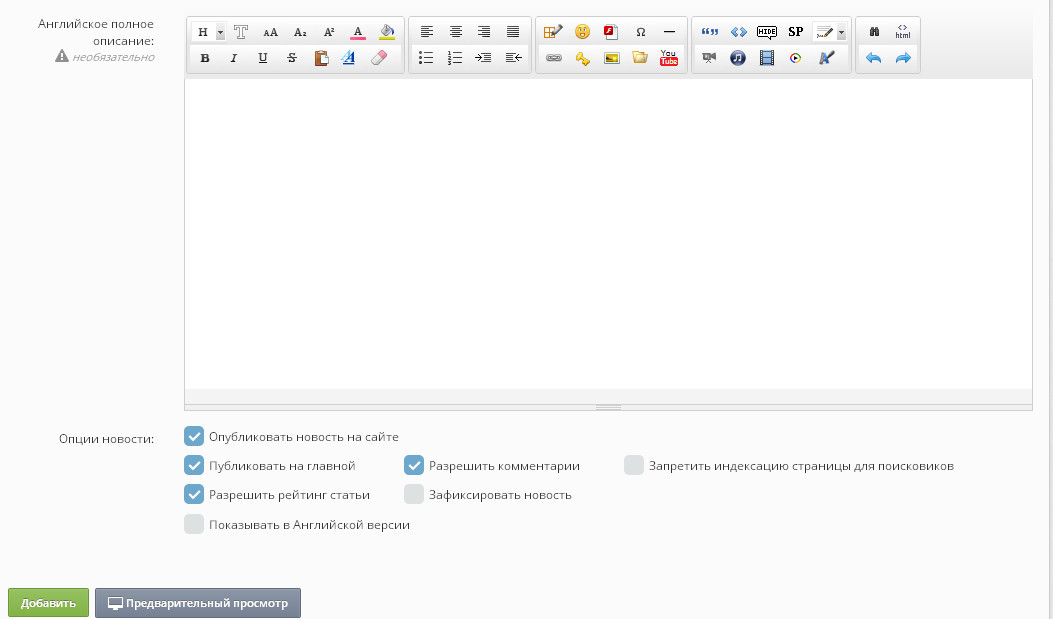Screen dimensions: 1053x619
Task: Pick text fill color bucket
Action: 387,32
